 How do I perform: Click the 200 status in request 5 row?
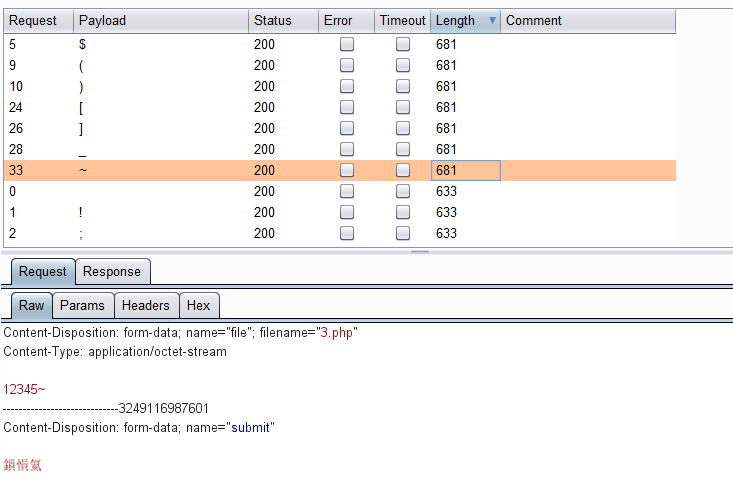(264, 44)
